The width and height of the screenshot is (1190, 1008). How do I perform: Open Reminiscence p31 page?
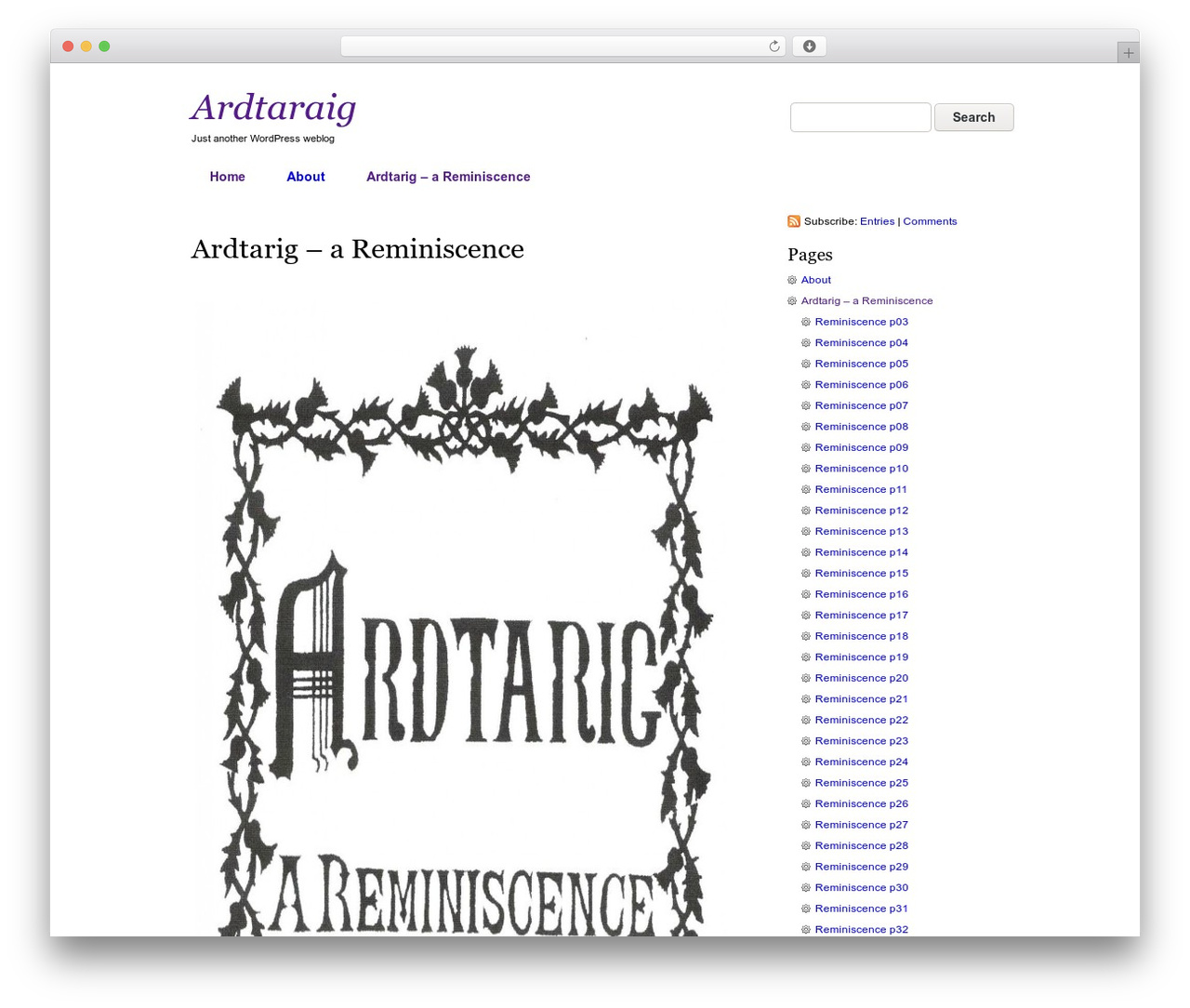coord(861,909)
